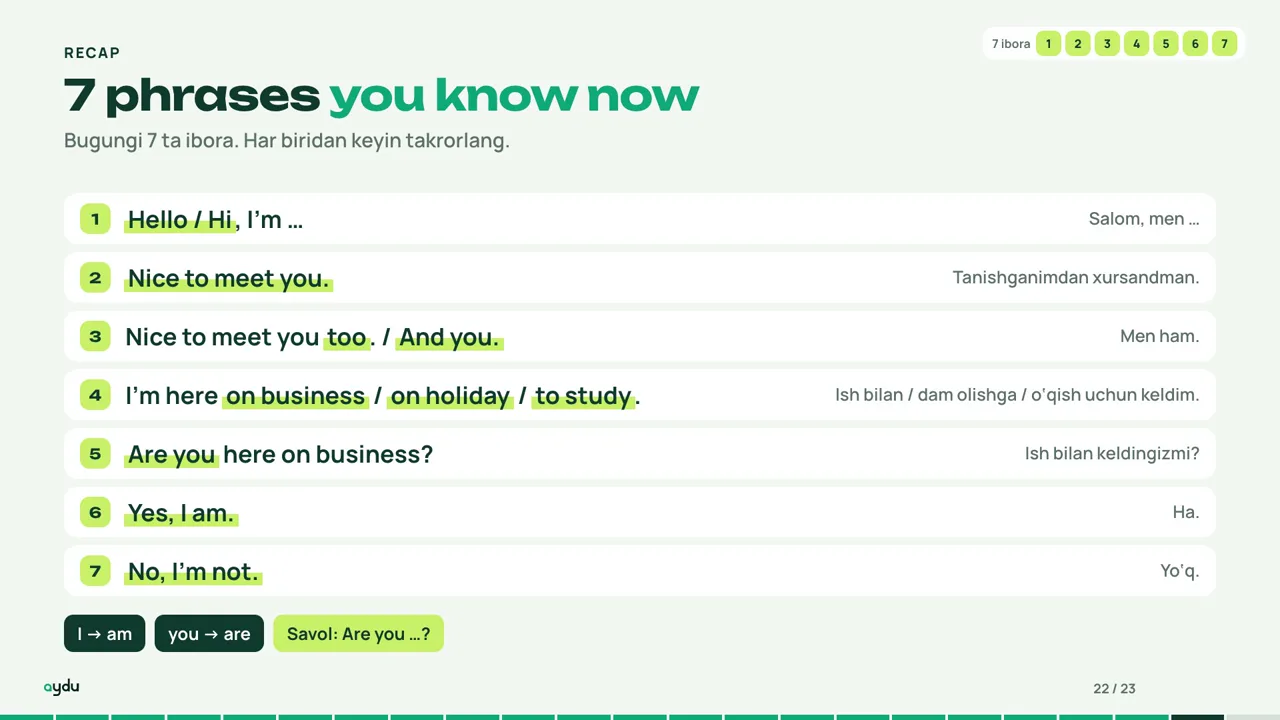1280x720 pixels.
Task: Click the aydu logo
Action: pyautogui.click(x=61, y=687)
